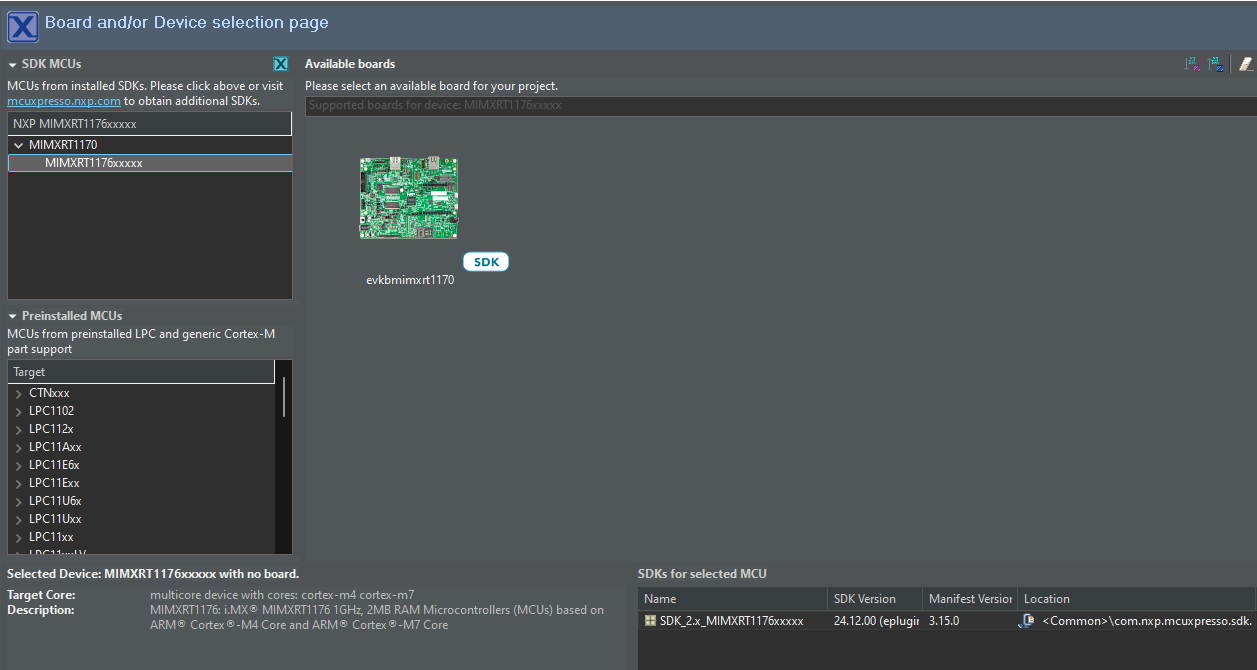Screen dimensions: 1257x670
Task: Expand the LPC112x target entry
Action: pos(17,428)
